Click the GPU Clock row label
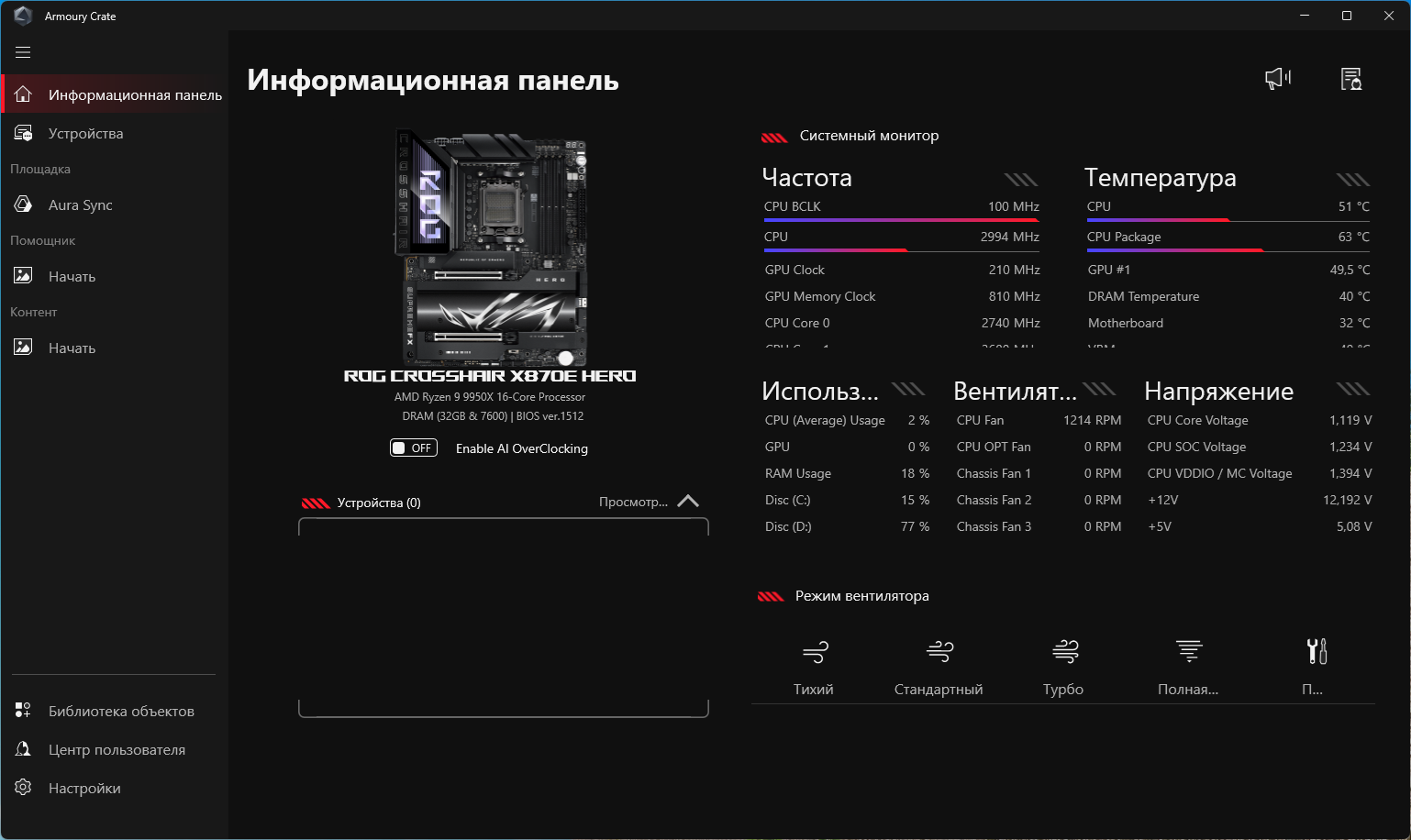Viewport: 1411px width, 840px height. click(x=794, y=270)
